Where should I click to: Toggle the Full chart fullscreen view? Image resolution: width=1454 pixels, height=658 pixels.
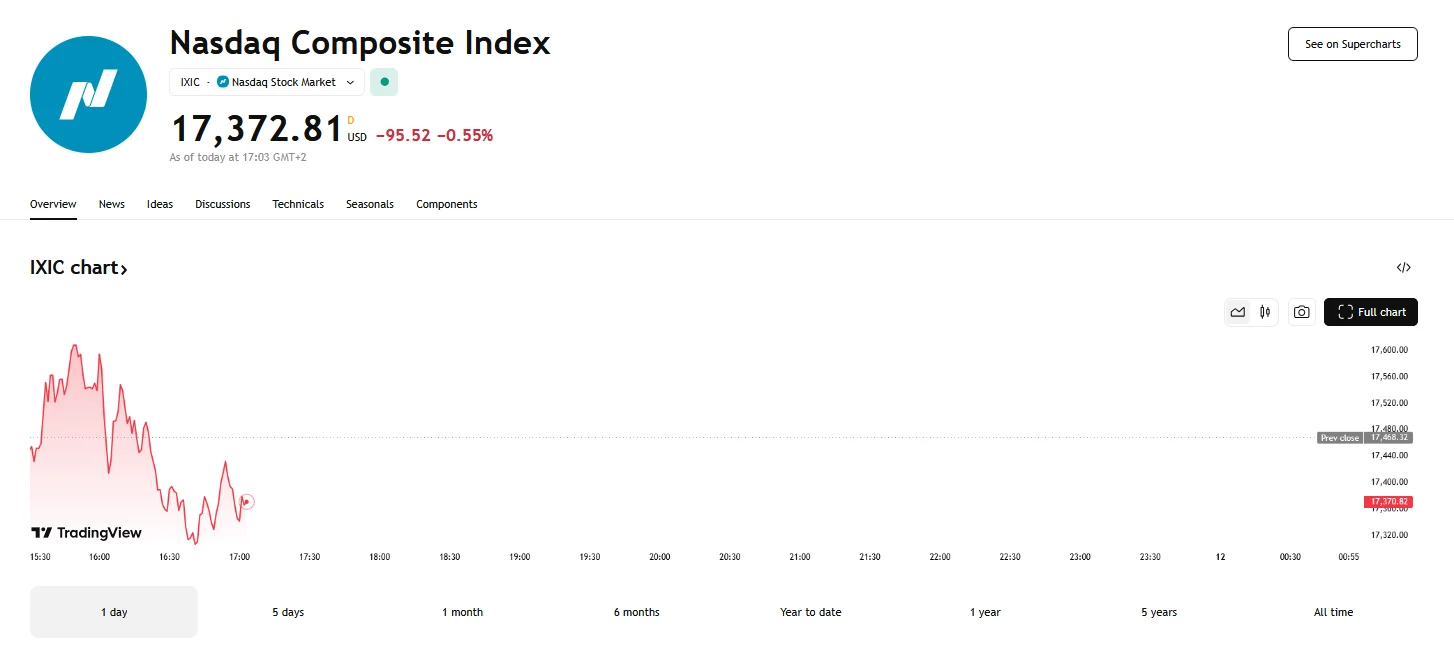[1371, 312]
